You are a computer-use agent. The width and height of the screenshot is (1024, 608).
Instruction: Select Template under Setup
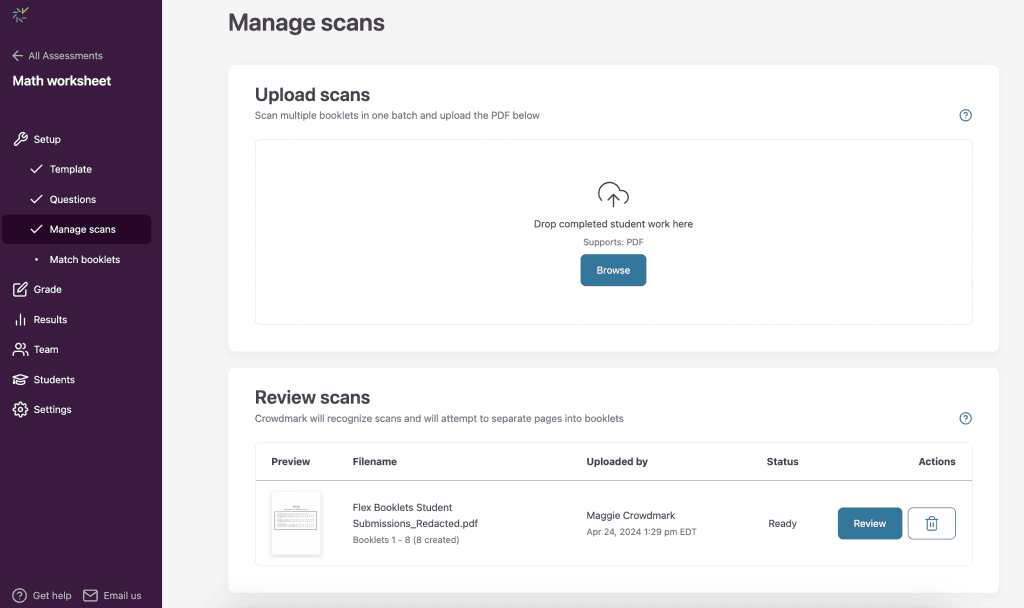(x=70, y=169)
